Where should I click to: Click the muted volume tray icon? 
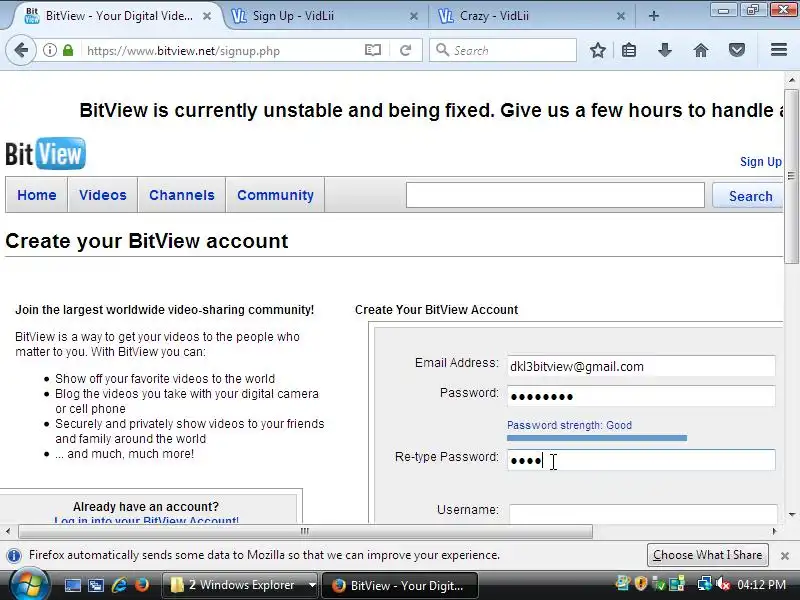(723, 584)
